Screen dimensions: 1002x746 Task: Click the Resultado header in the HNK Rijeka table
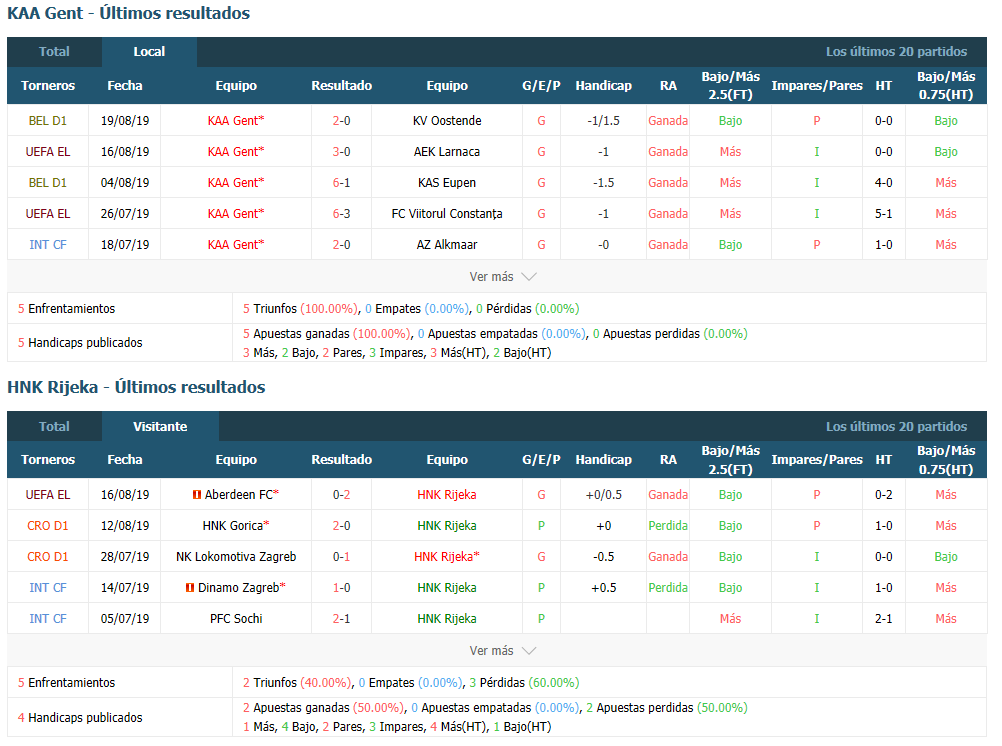(x=341, y=460)
